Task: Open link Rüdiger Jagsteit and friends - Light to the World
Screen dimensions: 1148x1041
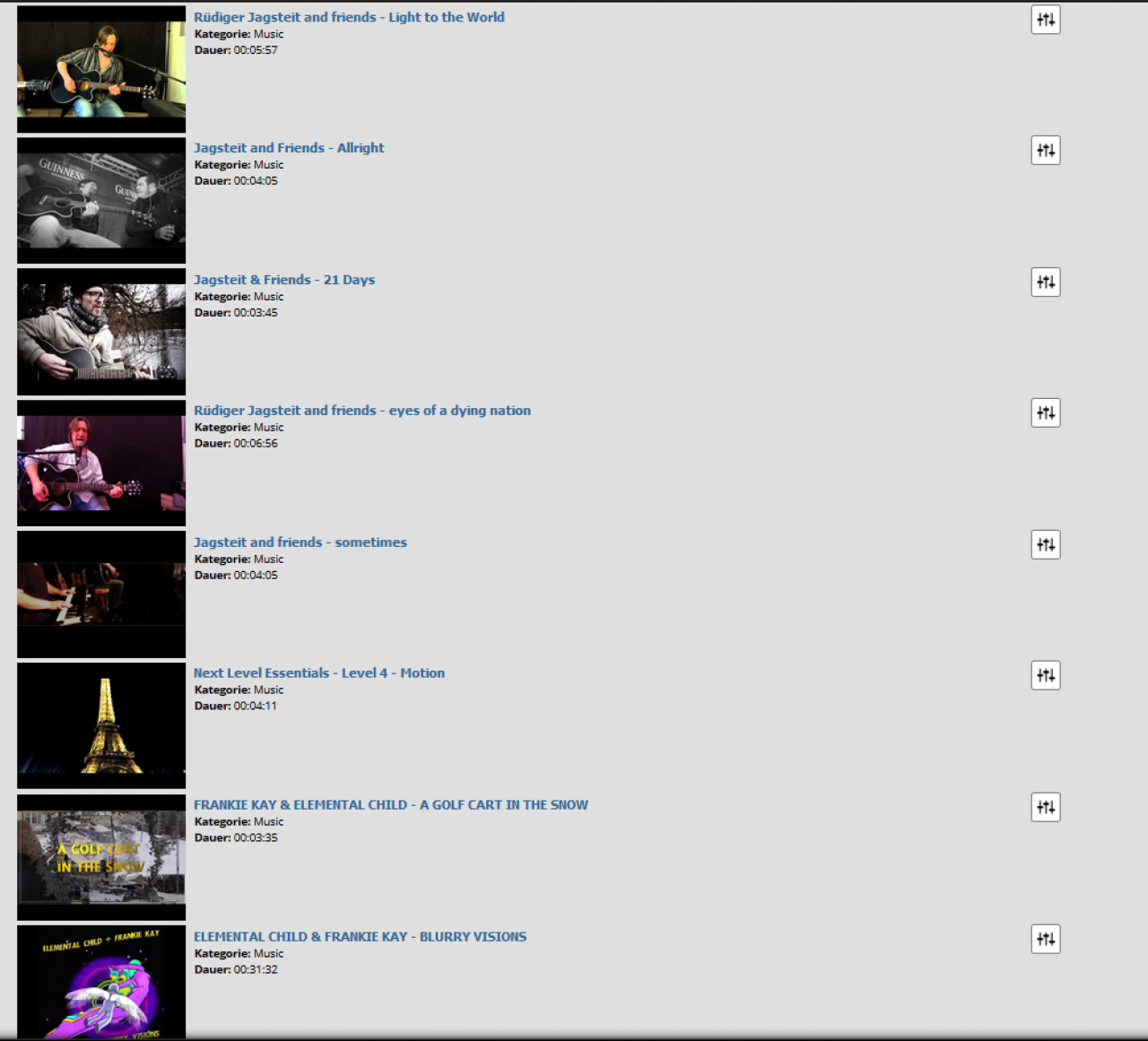Action: pos(349,17)
